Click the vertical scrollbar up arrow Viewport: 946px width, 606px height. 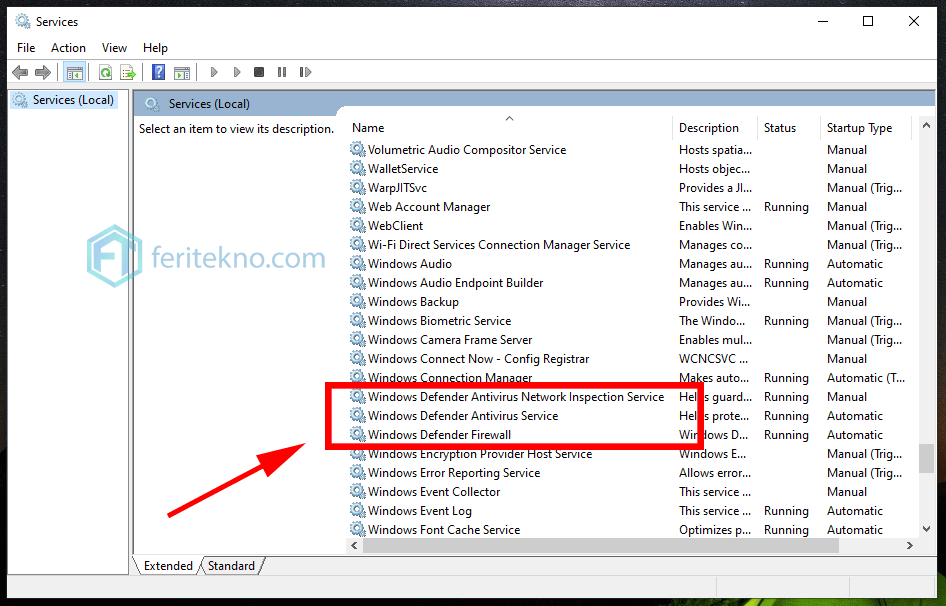point(926,126)
